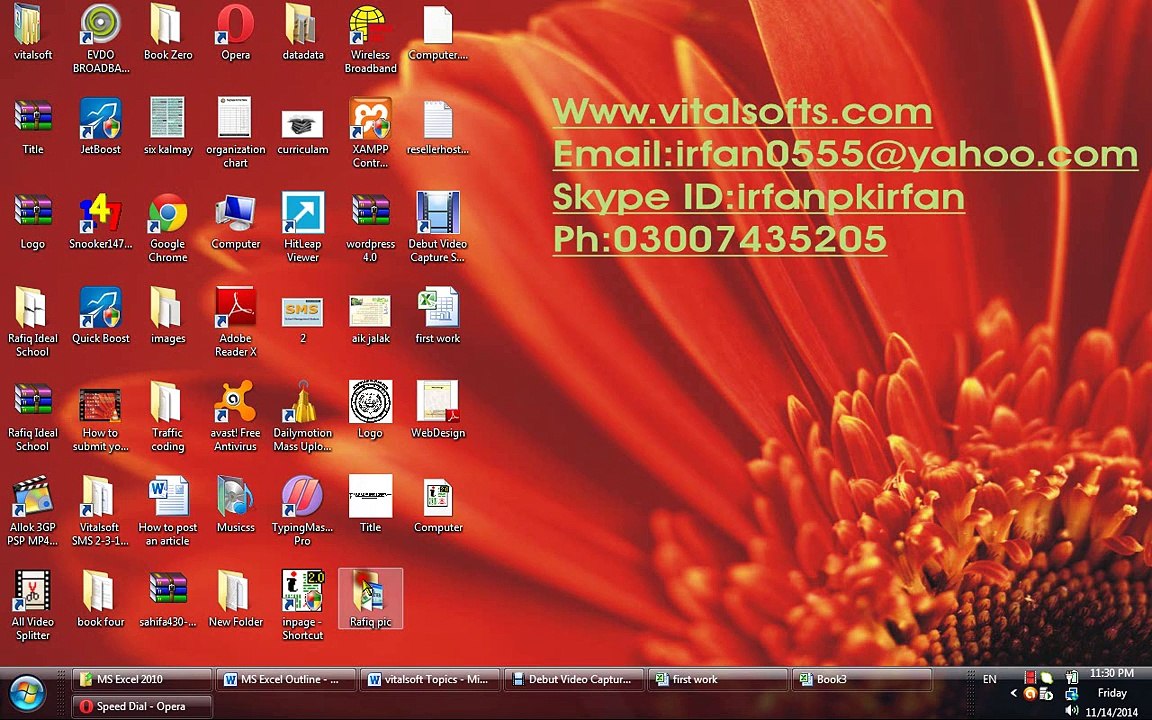Click the XAMPP Control desktop icon
The height and width of the screenshot is (720, 1152).
pos(370,133)
